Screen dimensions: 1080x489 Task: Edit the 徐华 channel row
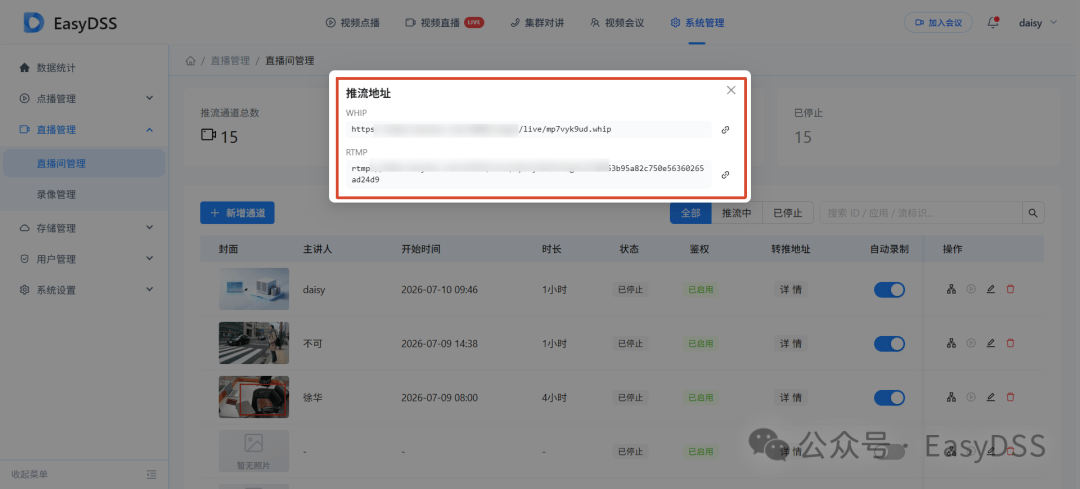click(990, 397)
